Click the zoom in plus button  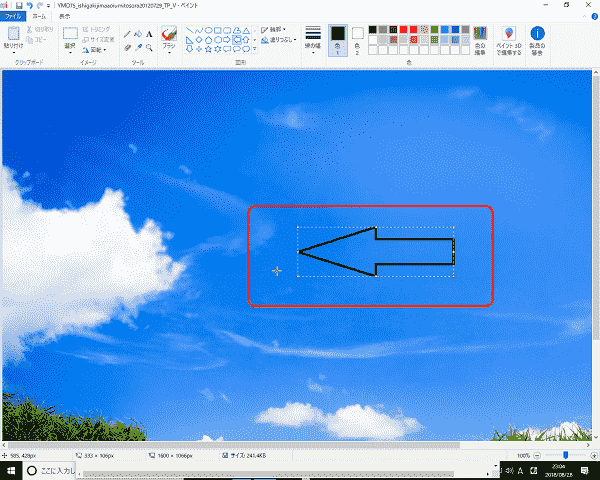(594, 456)
